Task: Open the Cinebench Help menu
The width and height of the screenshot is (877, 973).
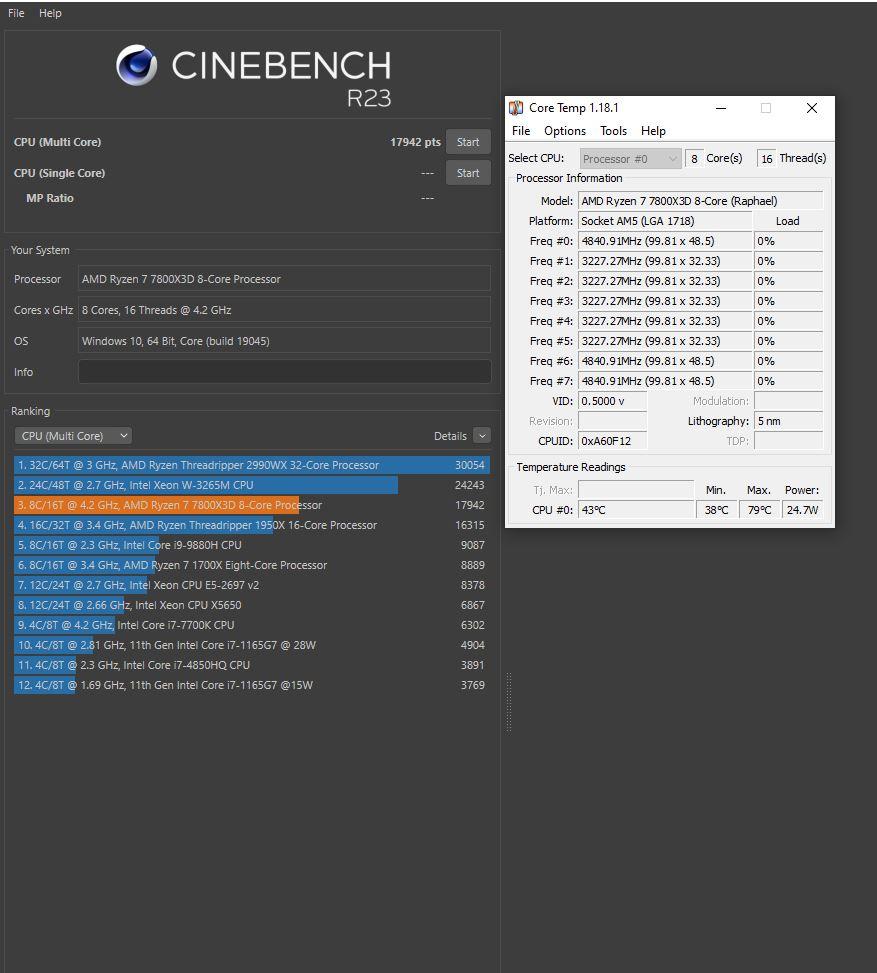Action: (50, 13)
